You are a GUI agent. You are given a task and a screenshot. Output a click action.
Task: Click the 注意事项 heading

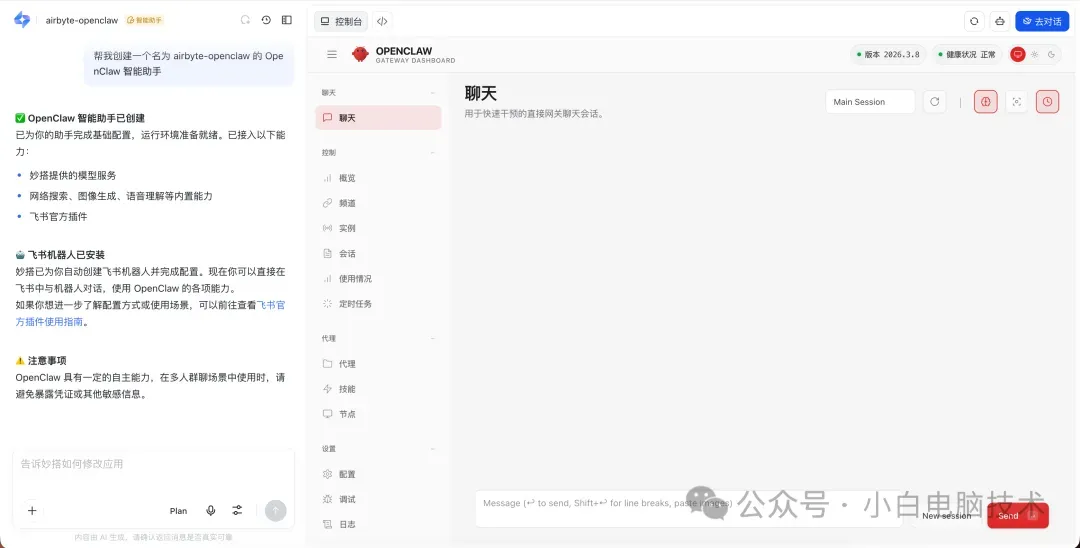click(47, 361)
